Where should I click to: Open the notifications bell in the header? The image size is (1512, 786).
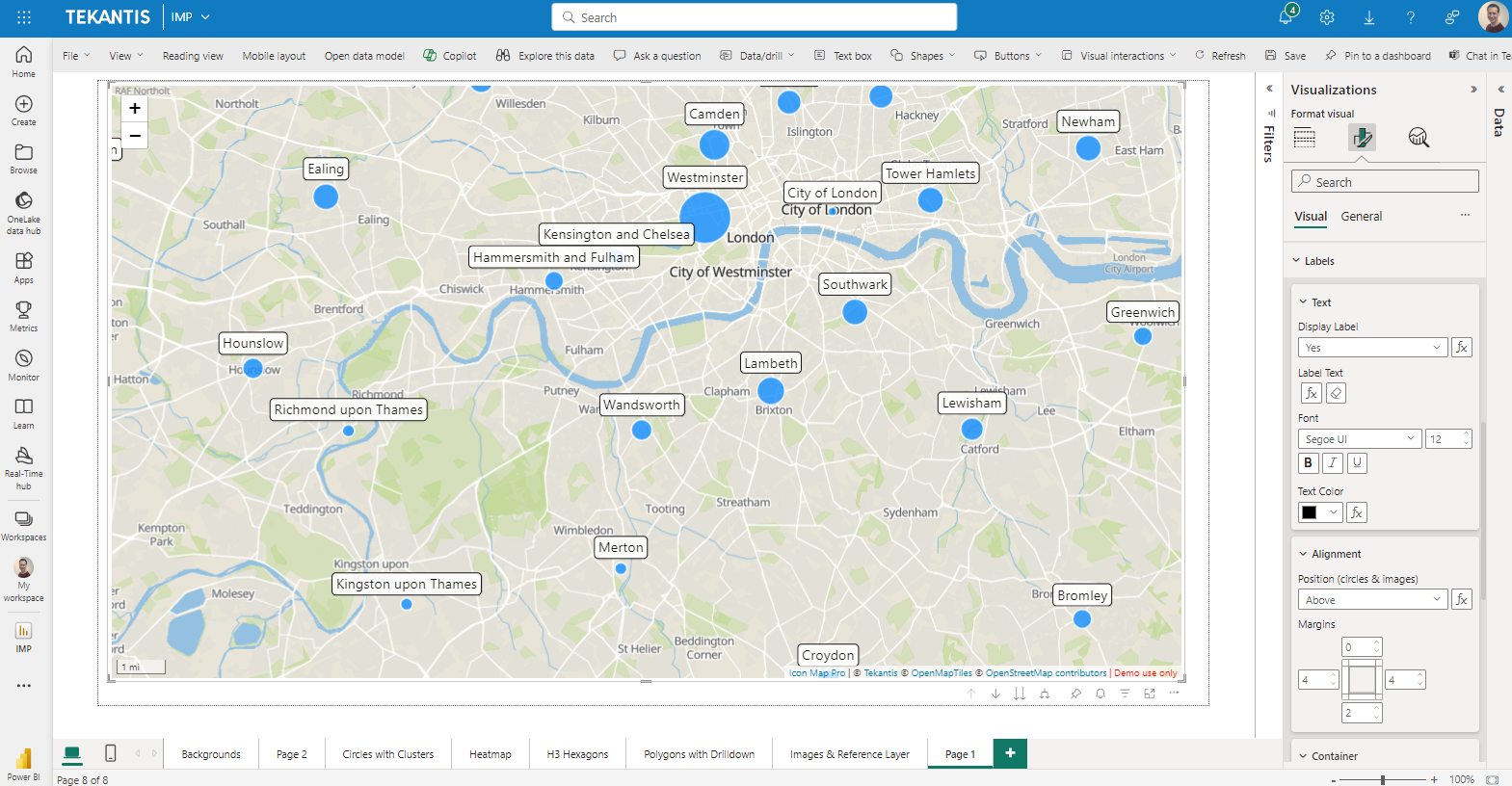pos(1286,17)
